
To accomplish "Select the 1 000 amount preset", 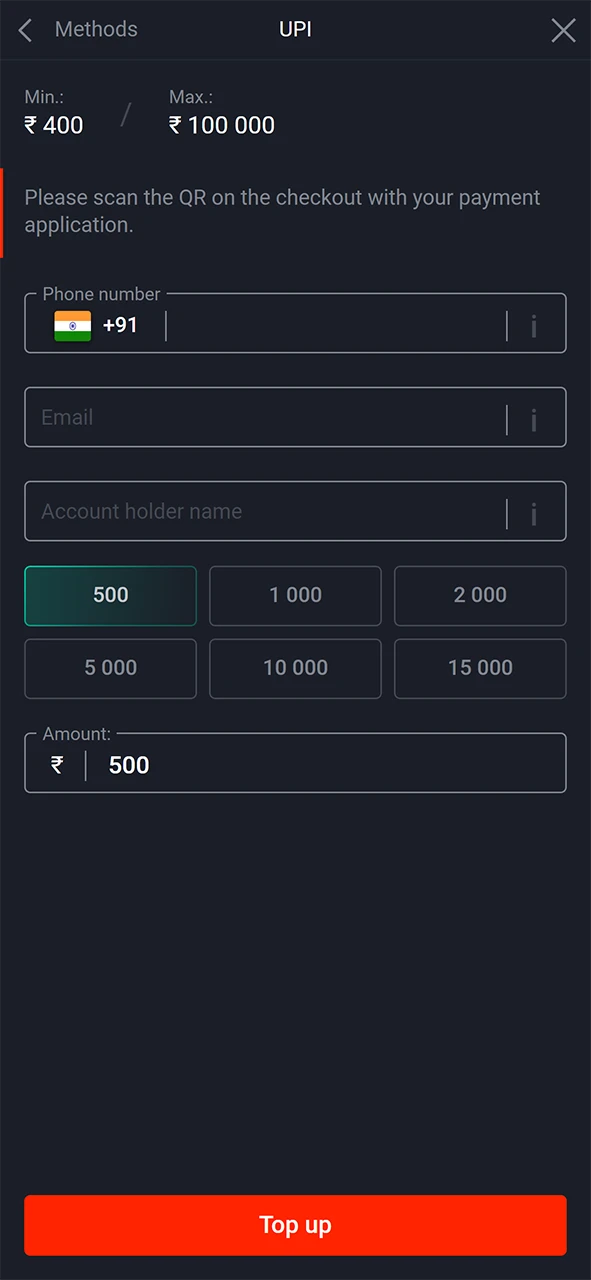I will [x=295, y=595].
